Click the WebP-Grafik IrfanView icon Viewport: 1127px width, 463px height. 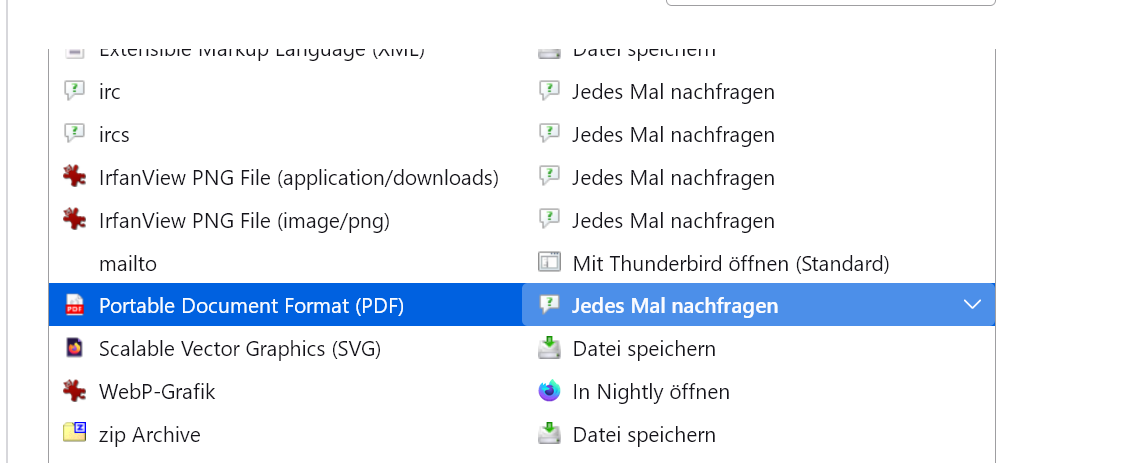tap(74, 391)
